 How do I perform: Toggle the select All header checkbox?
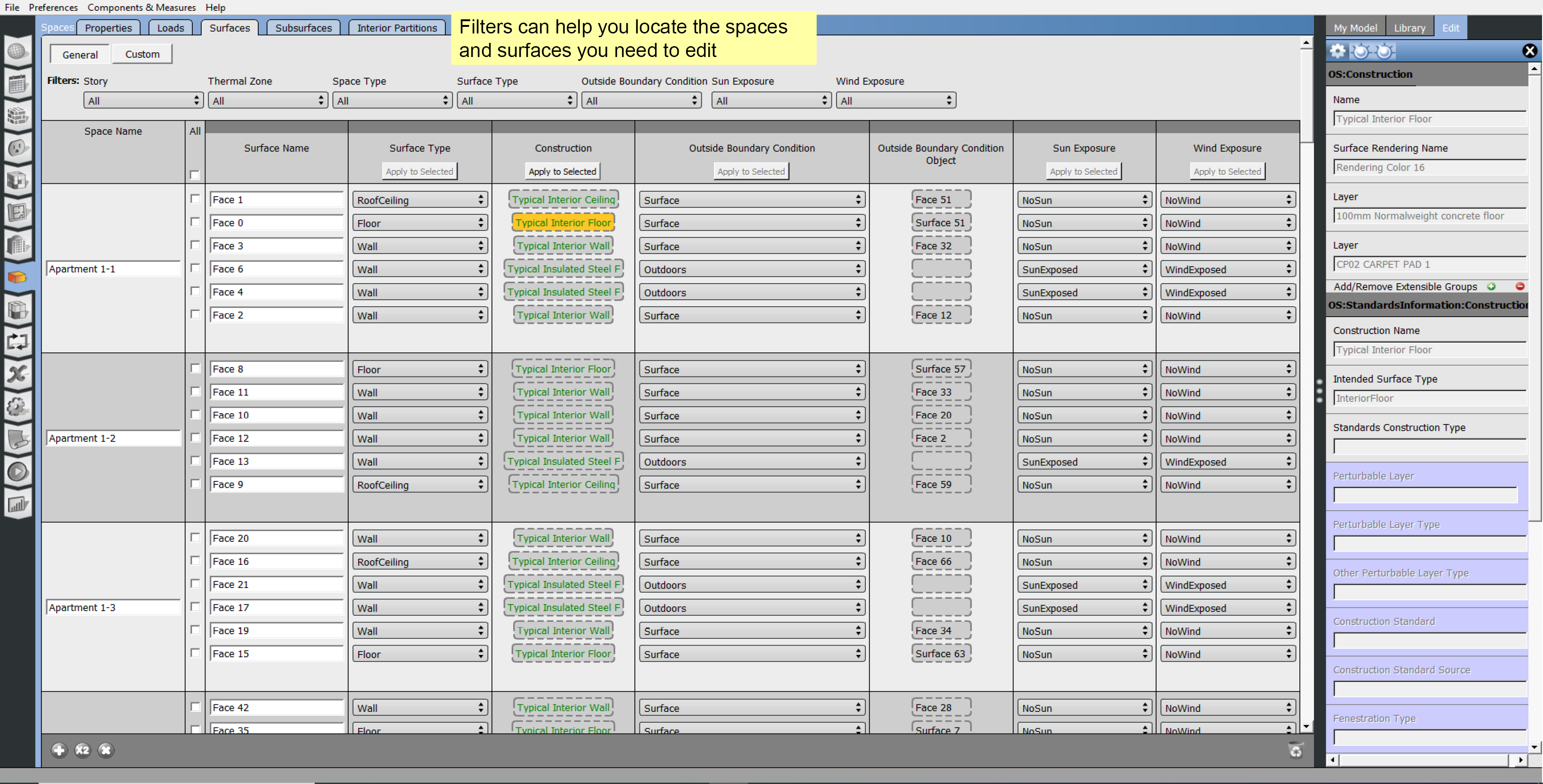pyautogui.click(x=195, y=175)
